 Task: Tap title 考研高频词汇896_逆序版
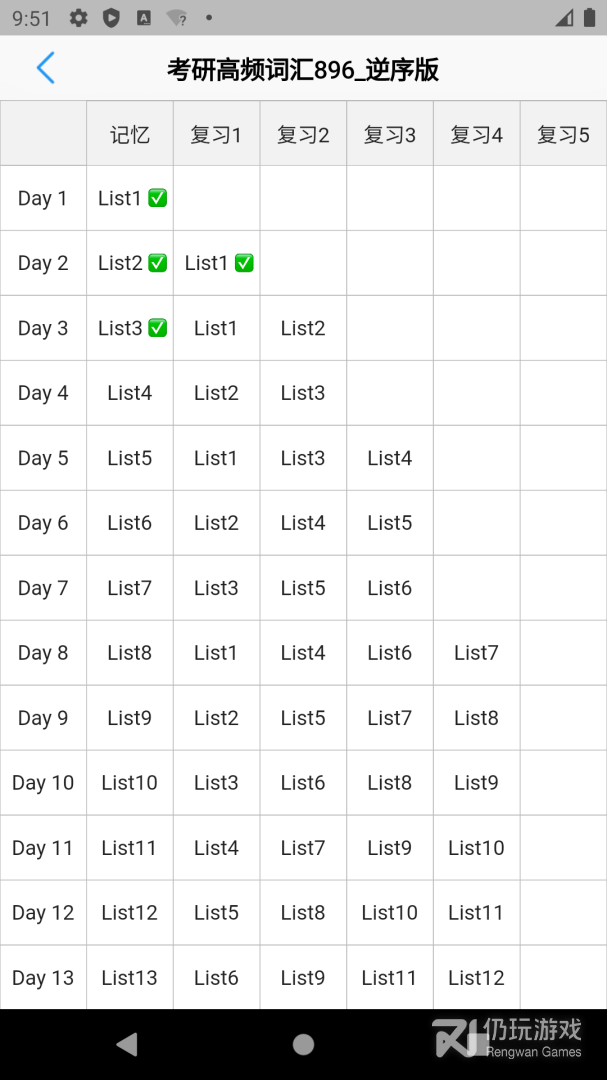(x=303, y=69)
